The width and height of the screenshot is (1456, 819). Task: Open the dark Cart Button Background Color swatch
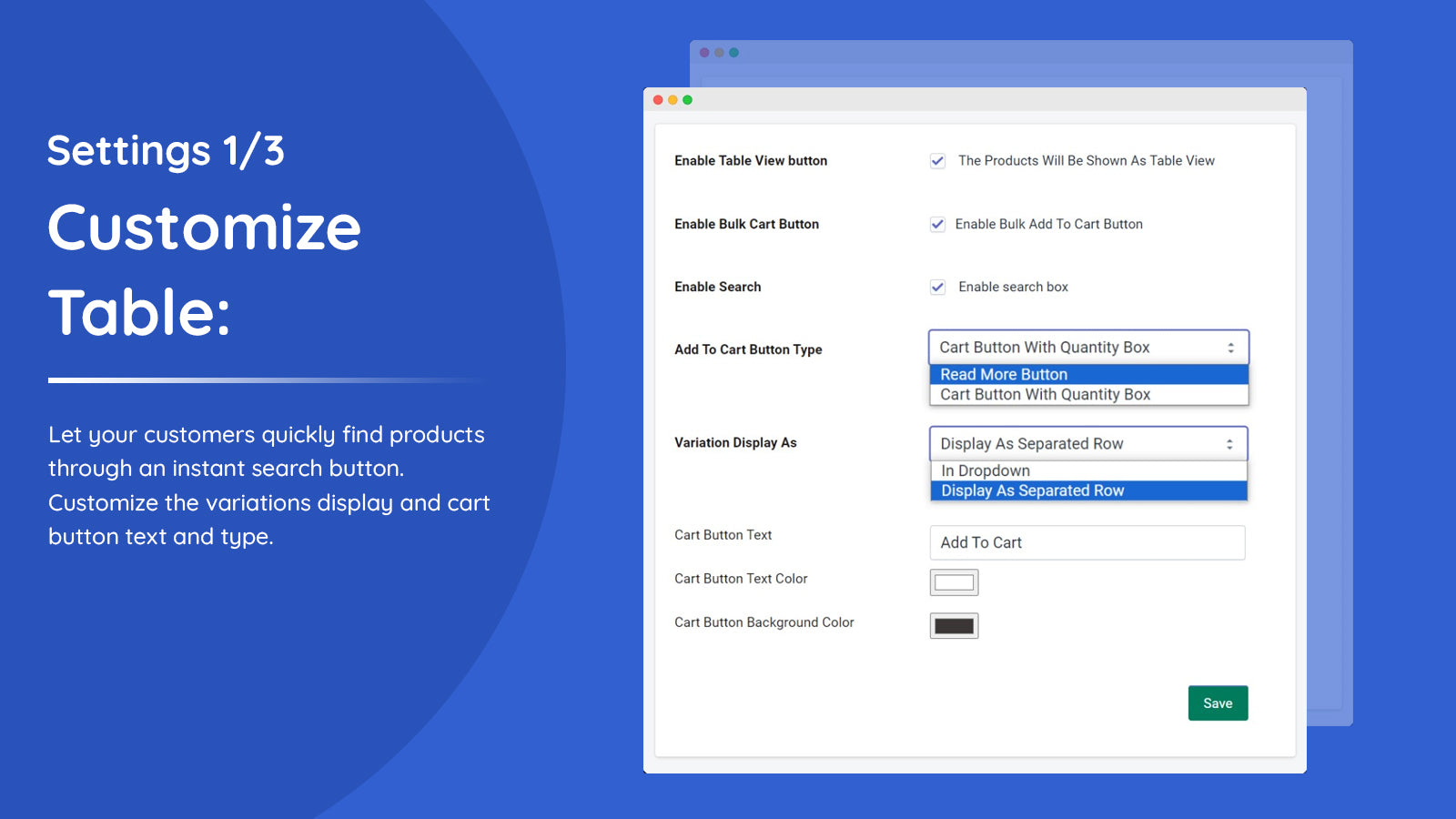953,625
